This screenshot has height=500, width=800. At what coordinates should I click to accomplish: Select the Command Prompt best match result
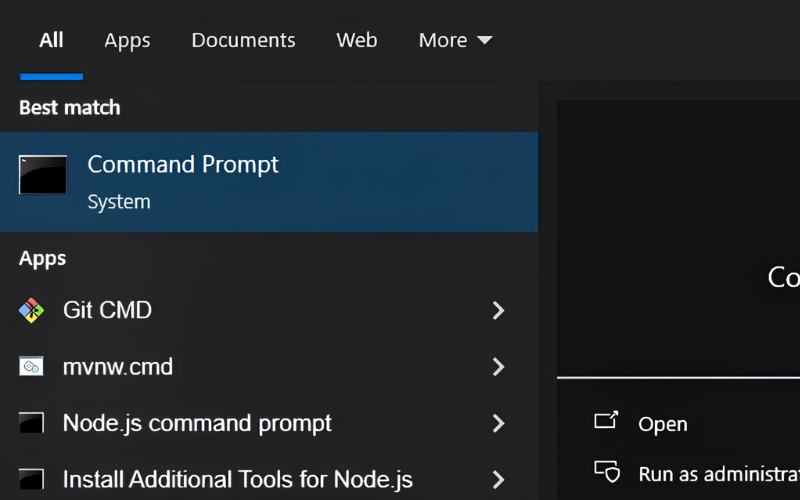[x=269, y=182]
